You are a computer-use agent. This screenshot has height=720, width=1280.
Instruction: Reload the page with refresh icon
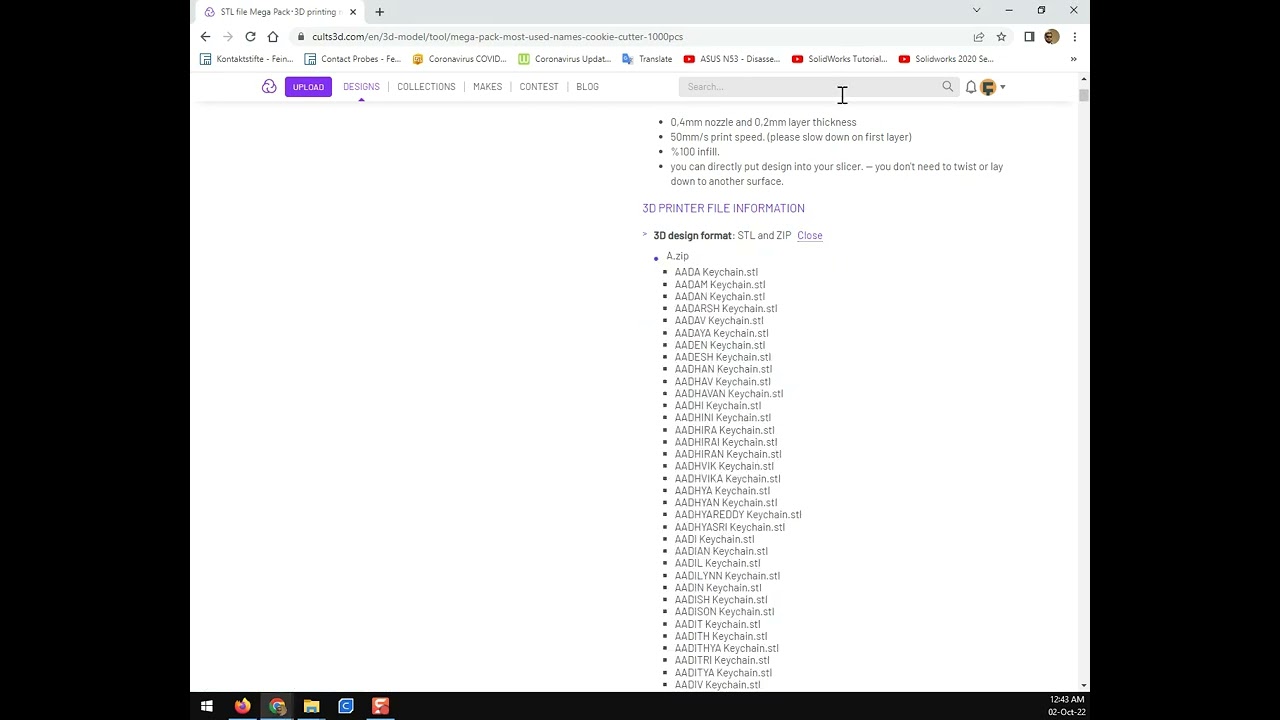tap(250, 37)
